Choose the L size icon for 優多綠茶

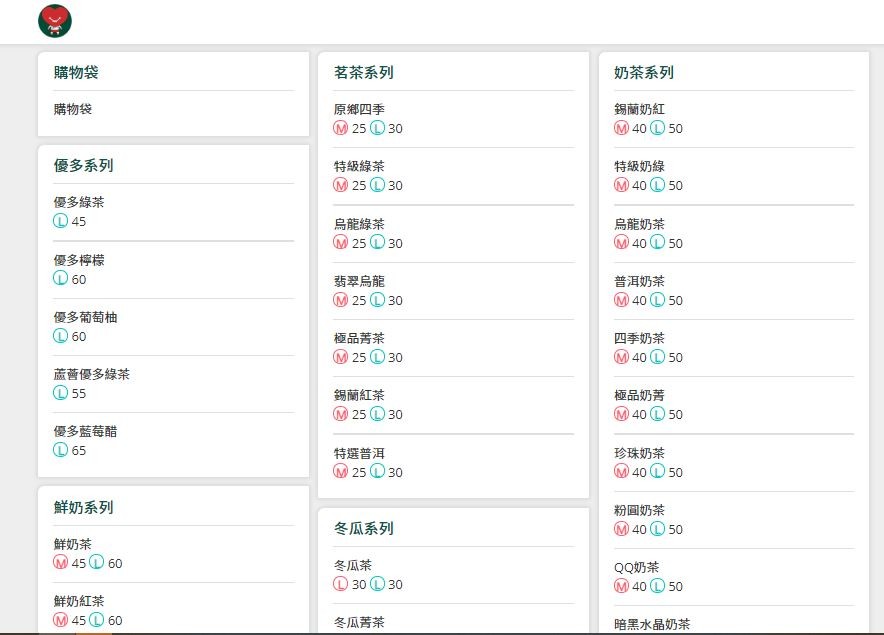tap(61, 222)
